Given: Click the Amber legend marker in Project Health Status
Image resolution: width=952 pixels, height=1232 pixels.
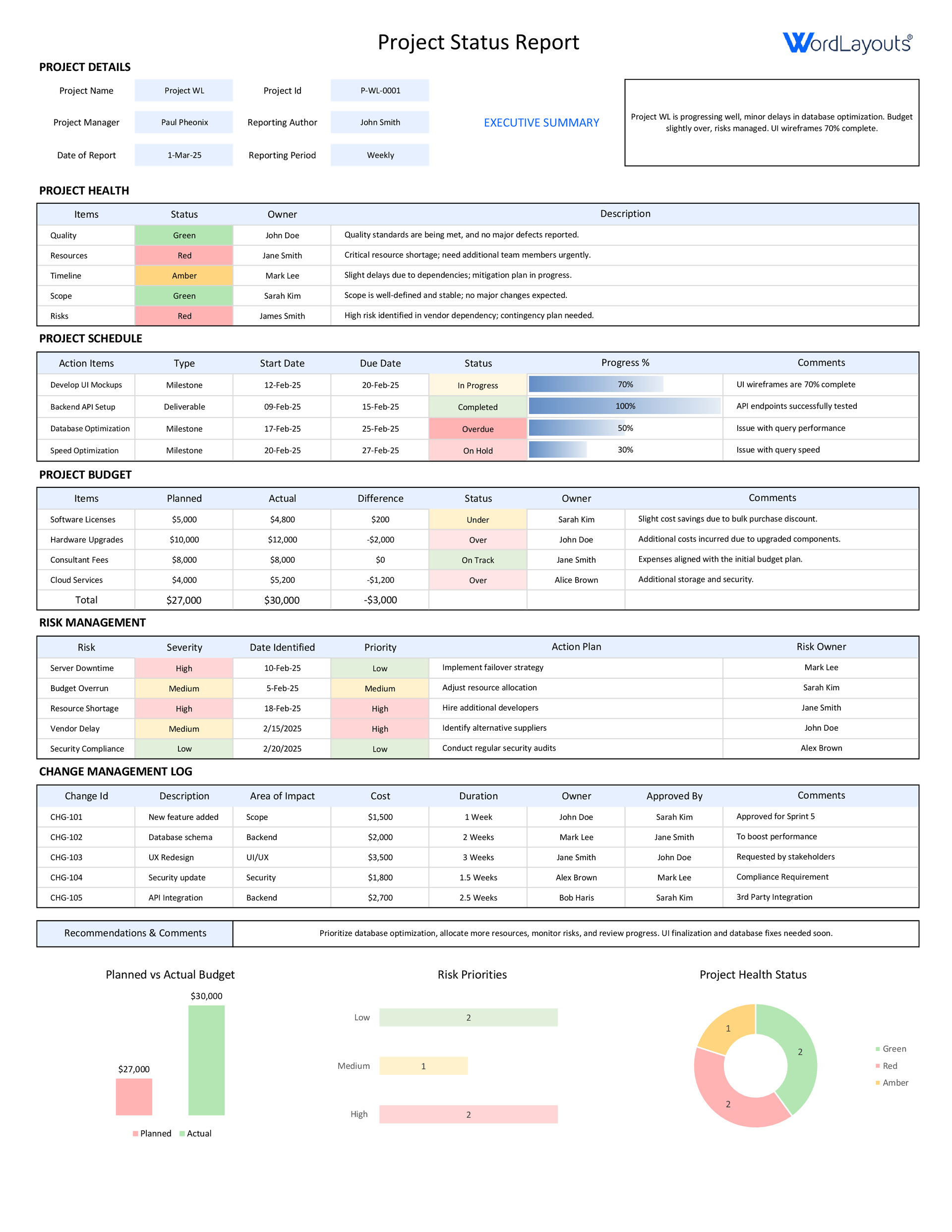Looking at the screenshot, I should coord(878,1082).
